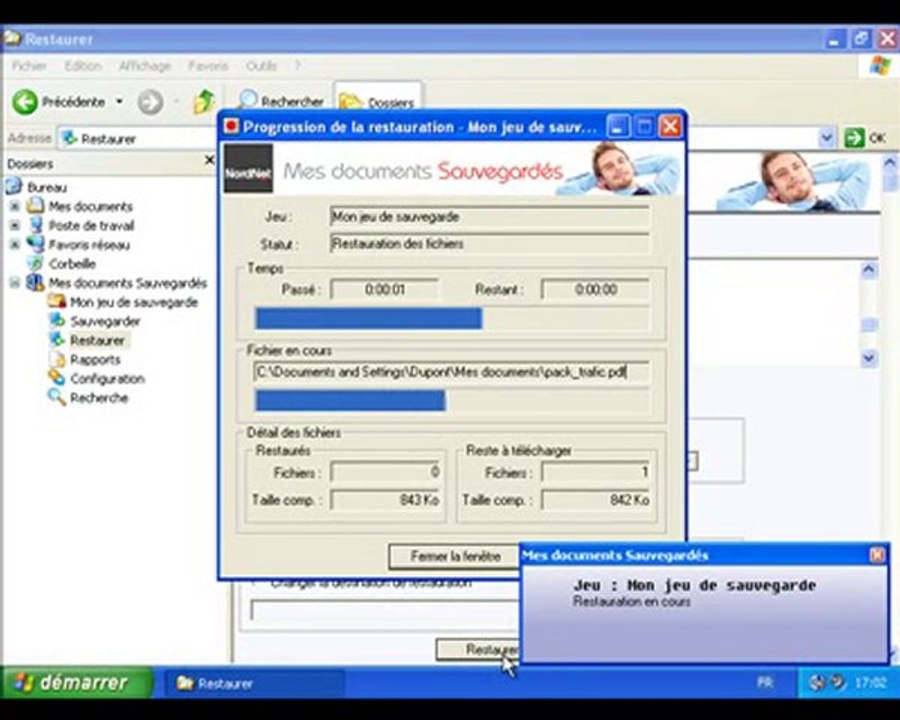The image size is (900, 720).
Task: Expand the Favoris réseau node
Action: click(x=15, y=245)
